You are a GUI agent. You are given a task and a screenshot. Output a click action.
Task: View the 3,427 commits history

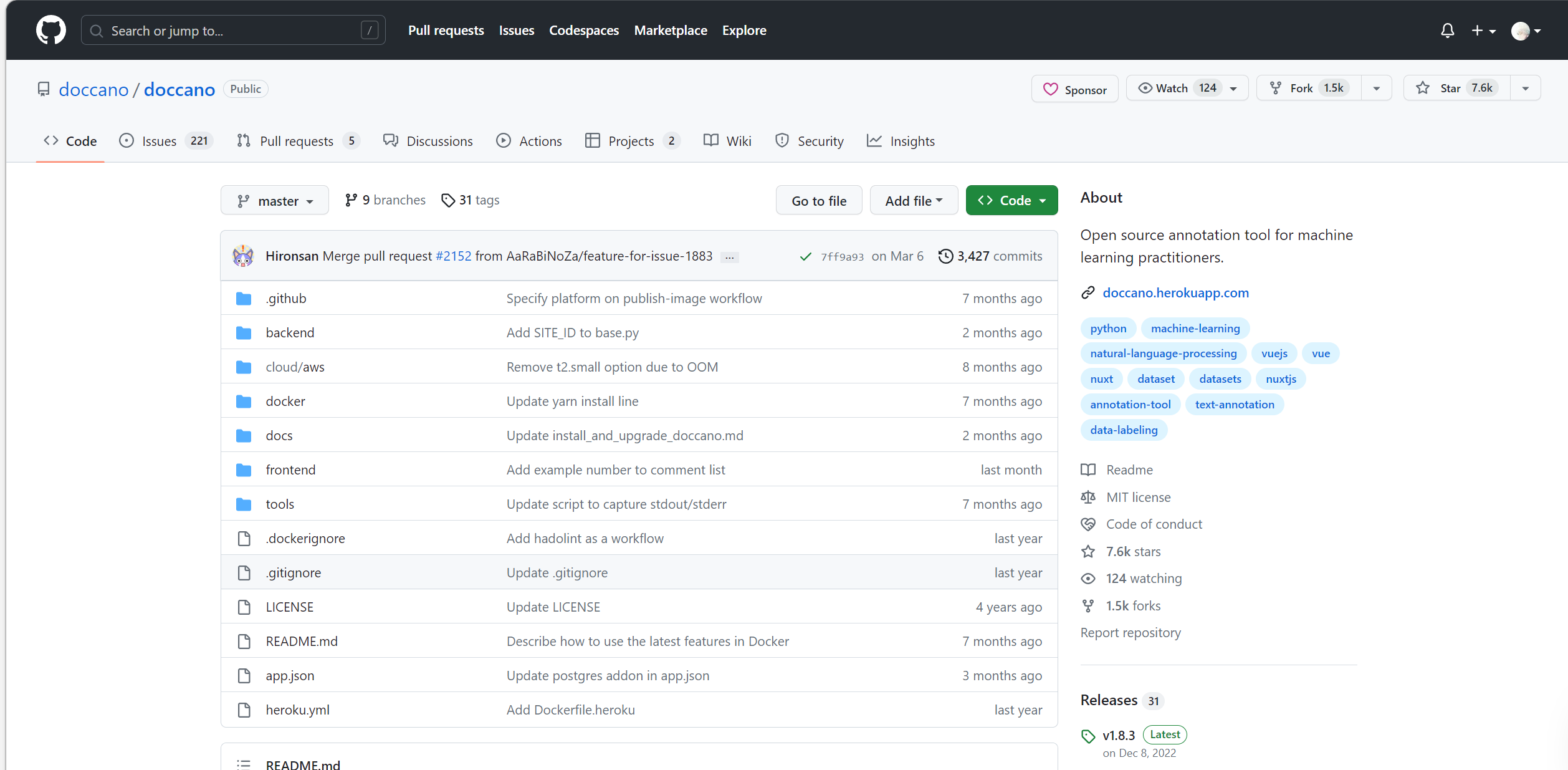pyautogui.click(x=990, y=256)
